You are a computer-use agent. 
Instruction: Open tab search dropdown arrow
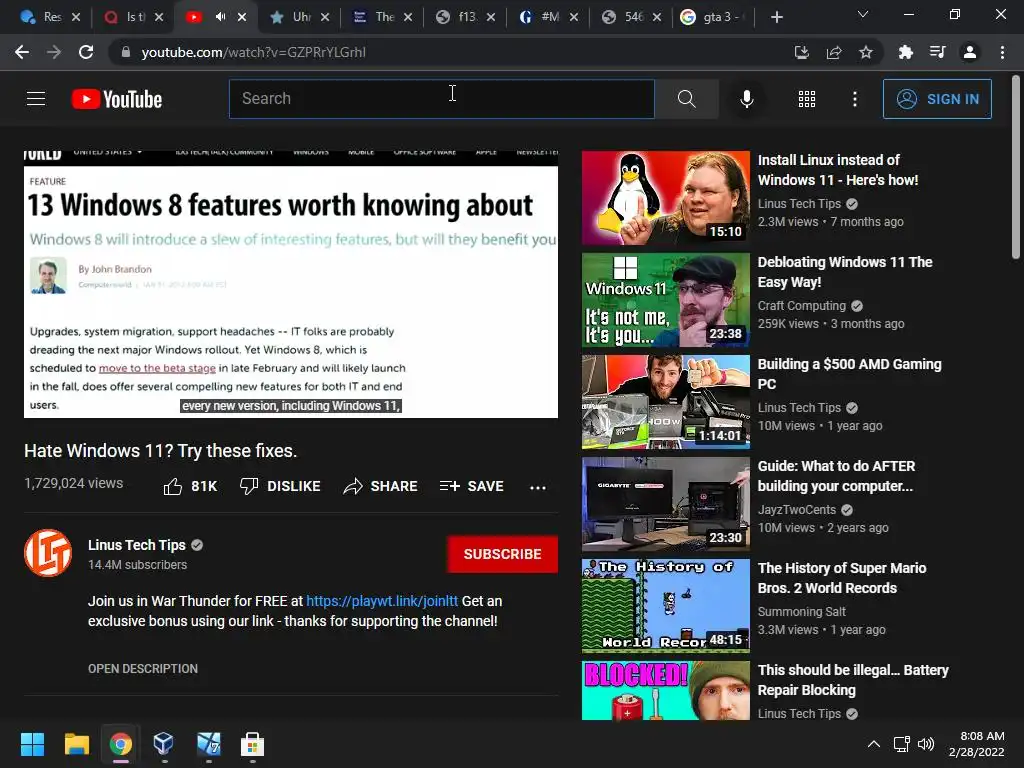click(863, 14)
